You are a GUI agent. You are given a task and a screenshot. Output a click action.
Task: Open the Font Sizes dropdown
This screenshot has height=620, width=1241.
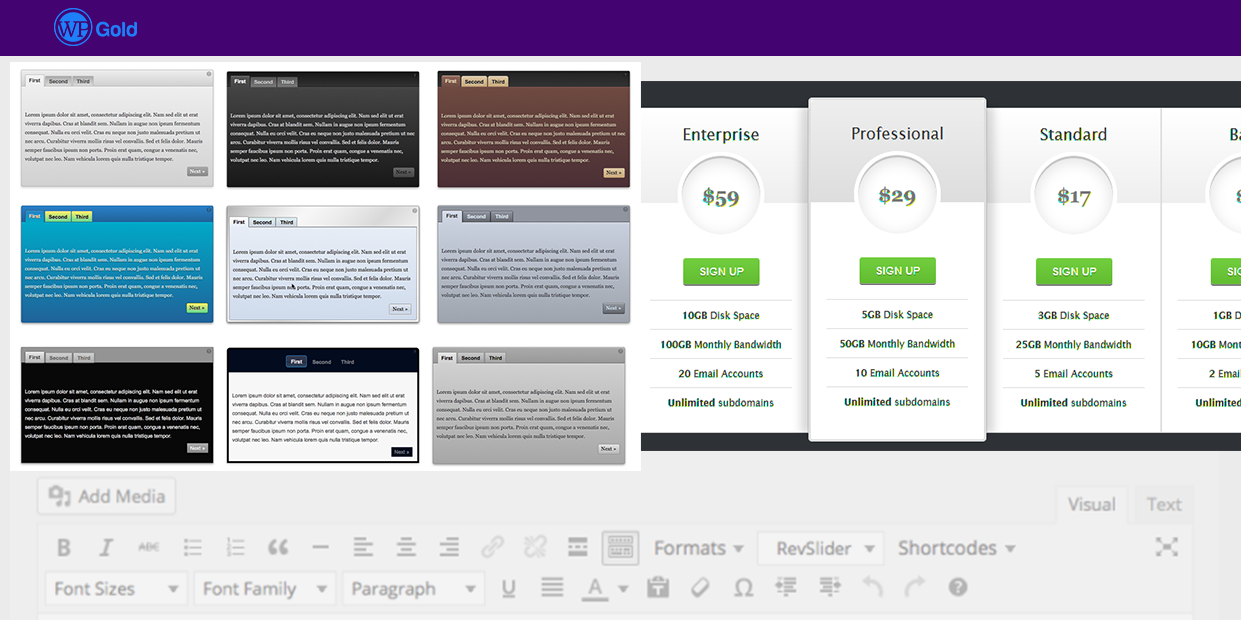tap(116, 589)
